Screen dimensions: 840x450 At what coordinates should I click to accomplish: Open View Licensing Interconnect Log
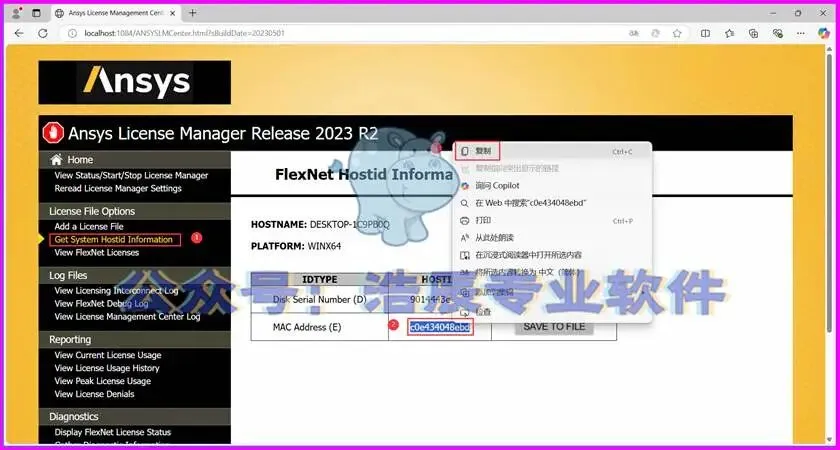coord(116,290)
